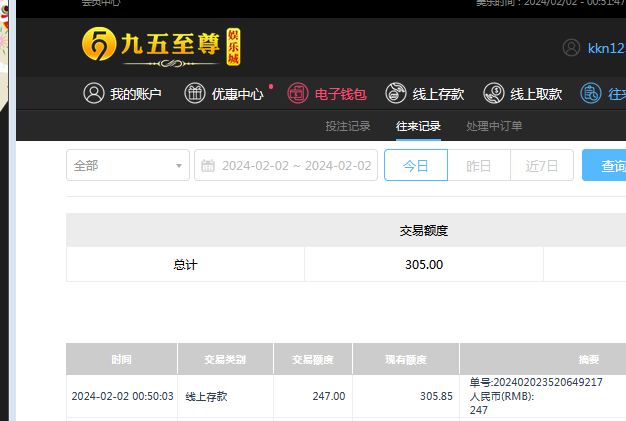
Task: Click the 电子钱包 wallet icon
Action: (298, 94)
